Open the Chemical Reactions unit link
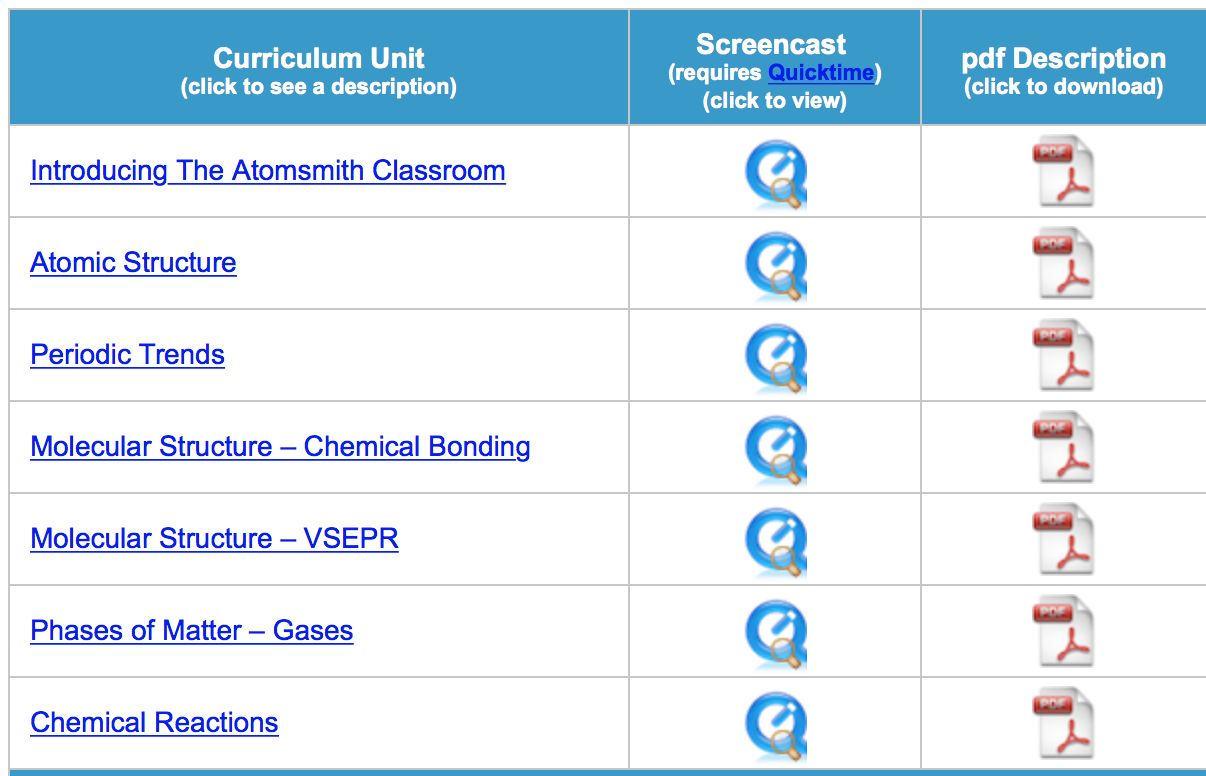1206x776 pixels. point(154,723)
